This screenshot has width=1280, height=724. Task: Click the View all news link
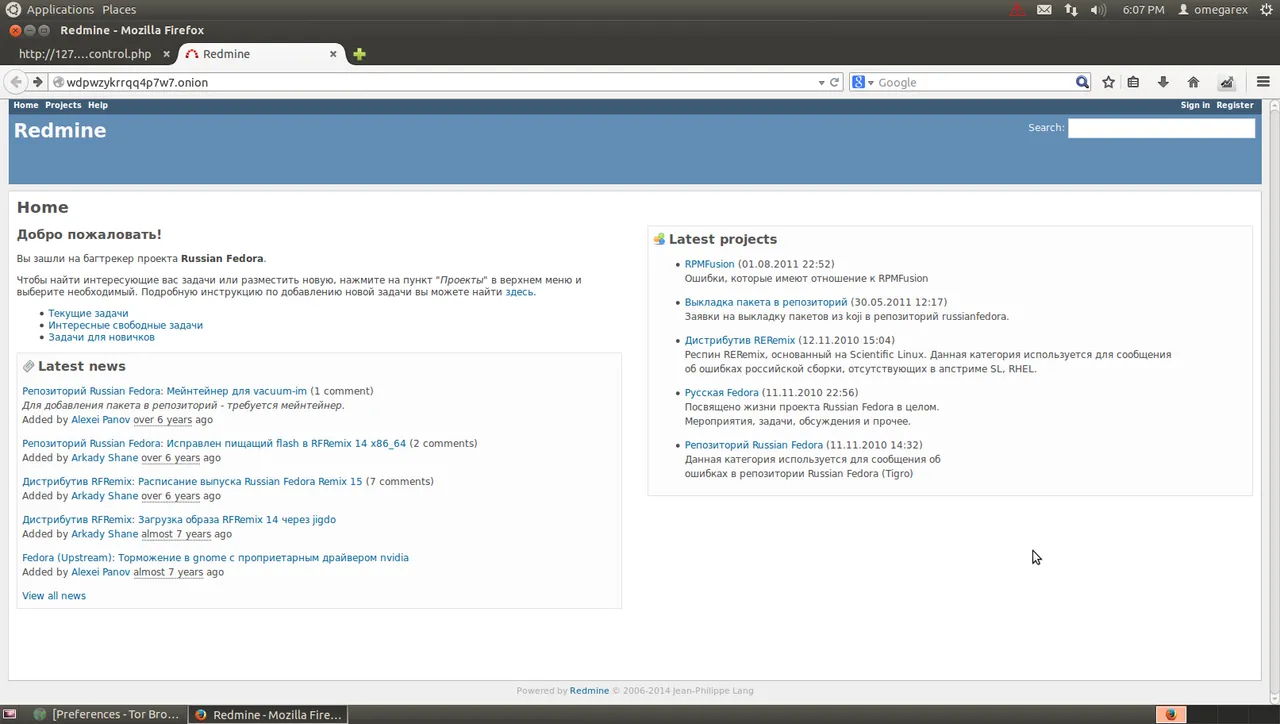(54, 596)
